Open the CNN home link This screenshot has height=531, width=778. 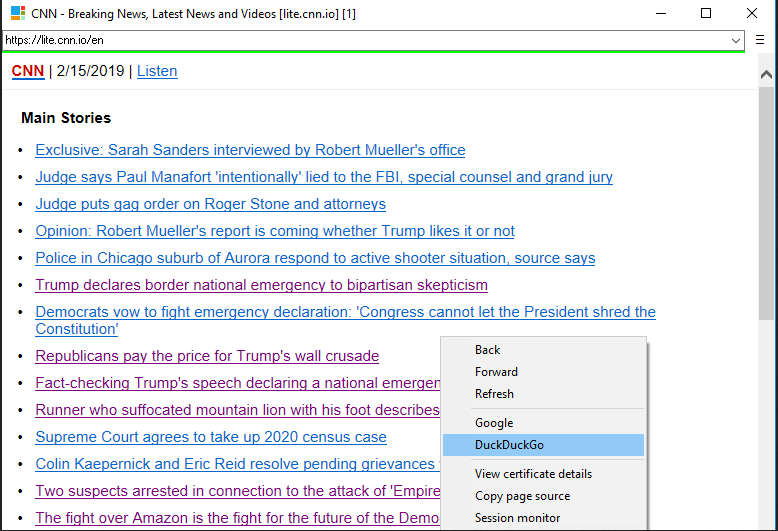pyautogui.click(x=28, y=71)
